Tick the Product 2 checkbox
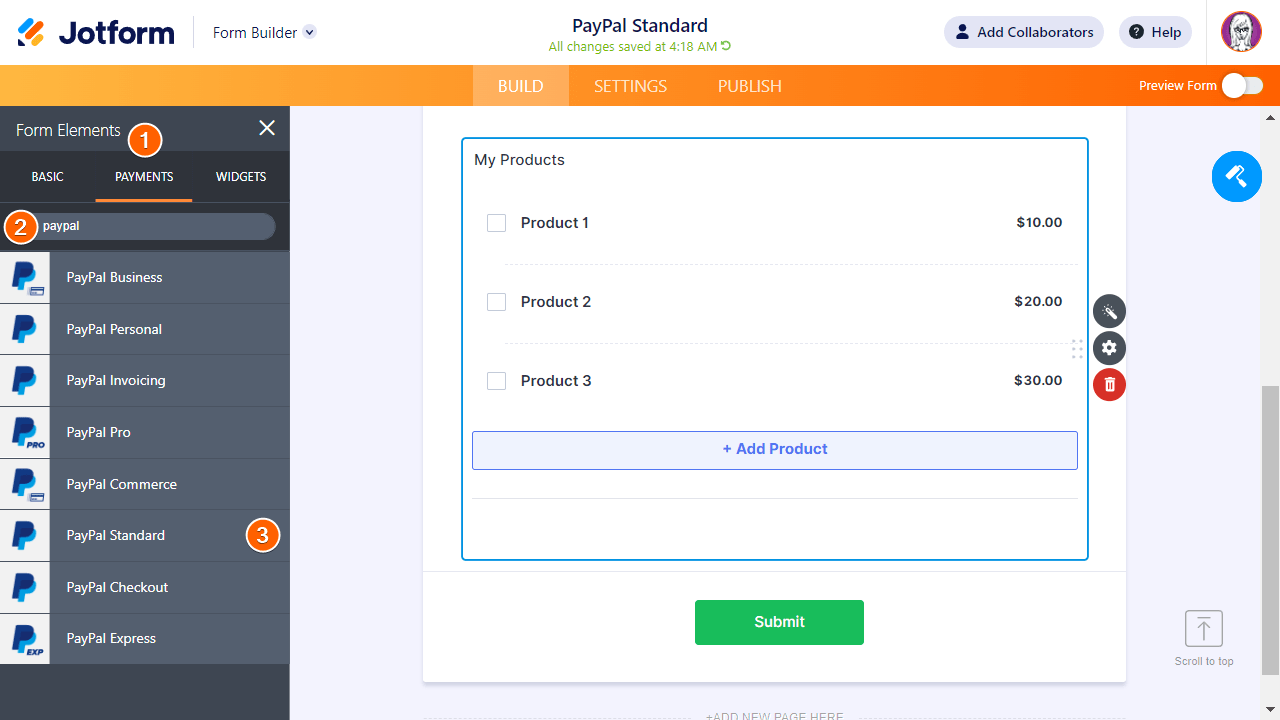Image resolution: width=1280 pixels, height=720 pixels. [x=496, y=302]
